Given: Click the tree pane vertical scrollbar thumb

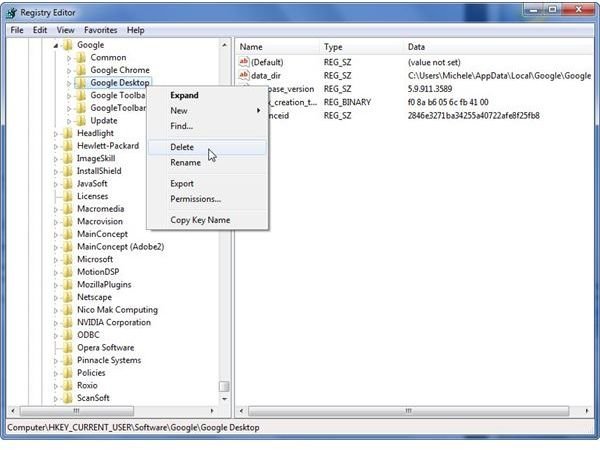Looking at the screenshot, I should [224, 386].
